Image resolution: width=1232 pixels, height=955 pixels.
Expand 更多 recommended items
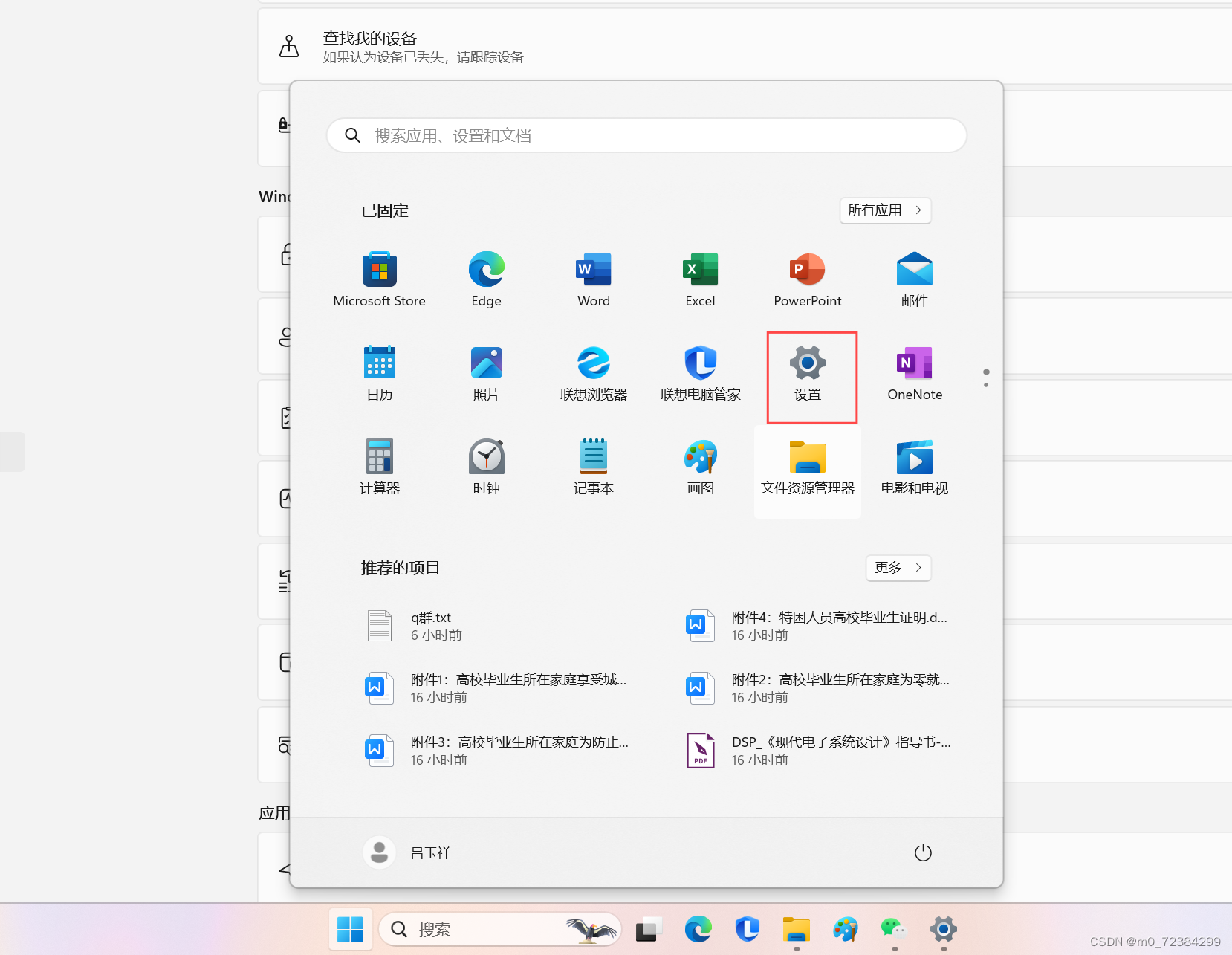point(898,568)
